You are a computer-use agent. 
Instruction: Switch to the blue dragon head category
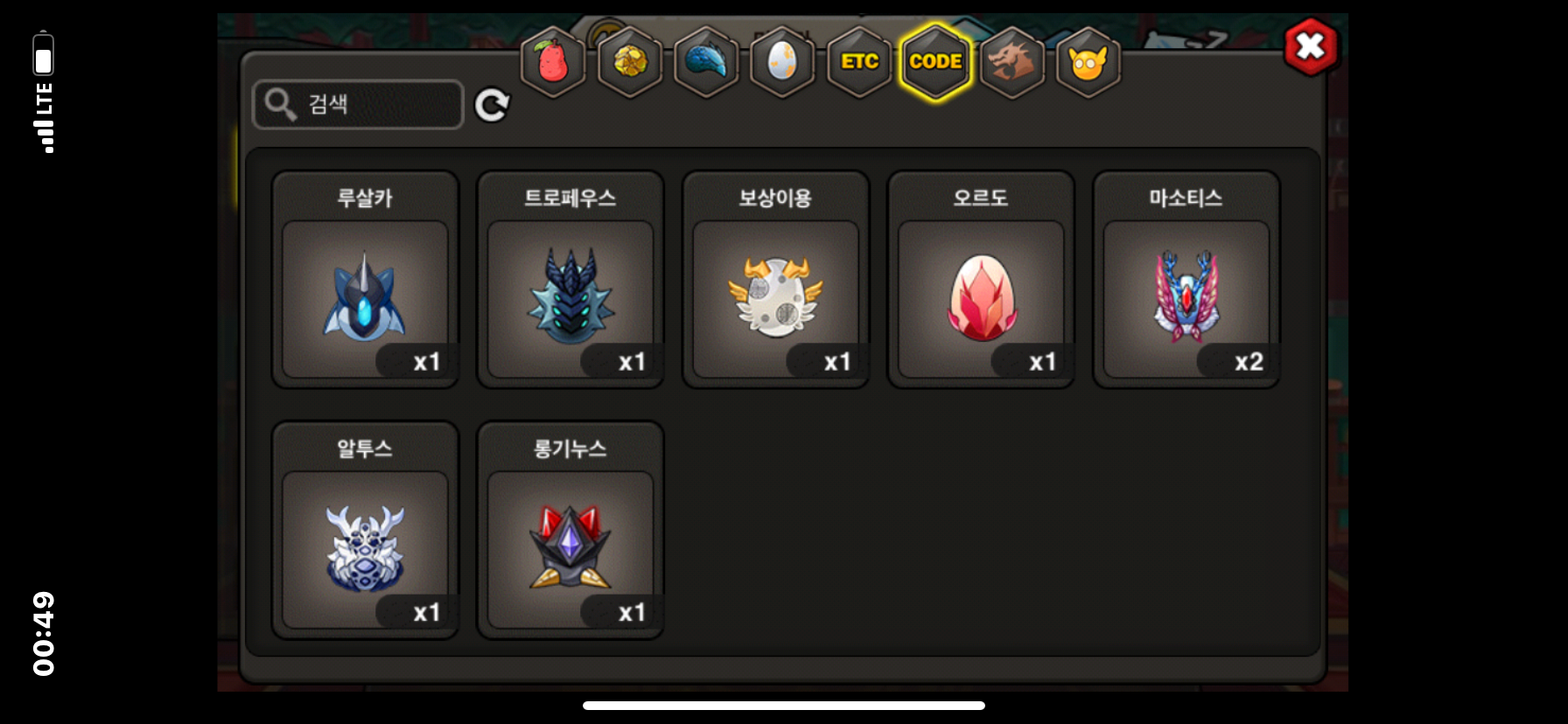point(706,62)
